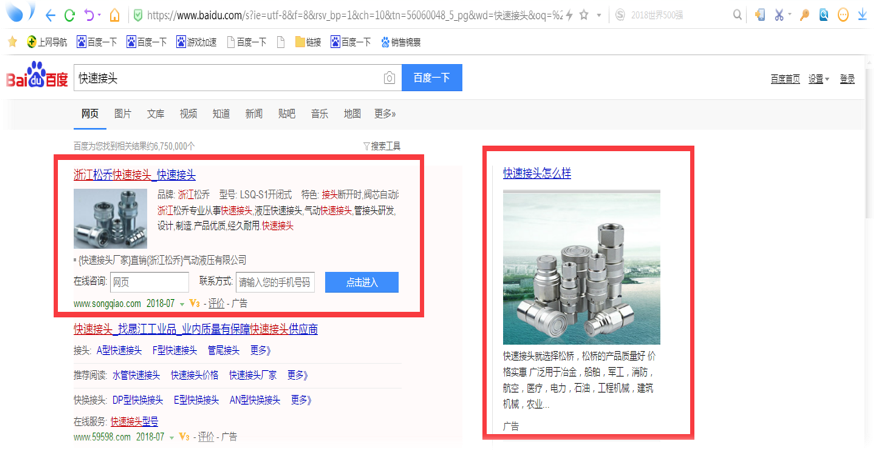Image resolution: width=875 pixels, height=451 pixels.
Task: Expand the 设置 settings dropdown
Action: (819, 79)
